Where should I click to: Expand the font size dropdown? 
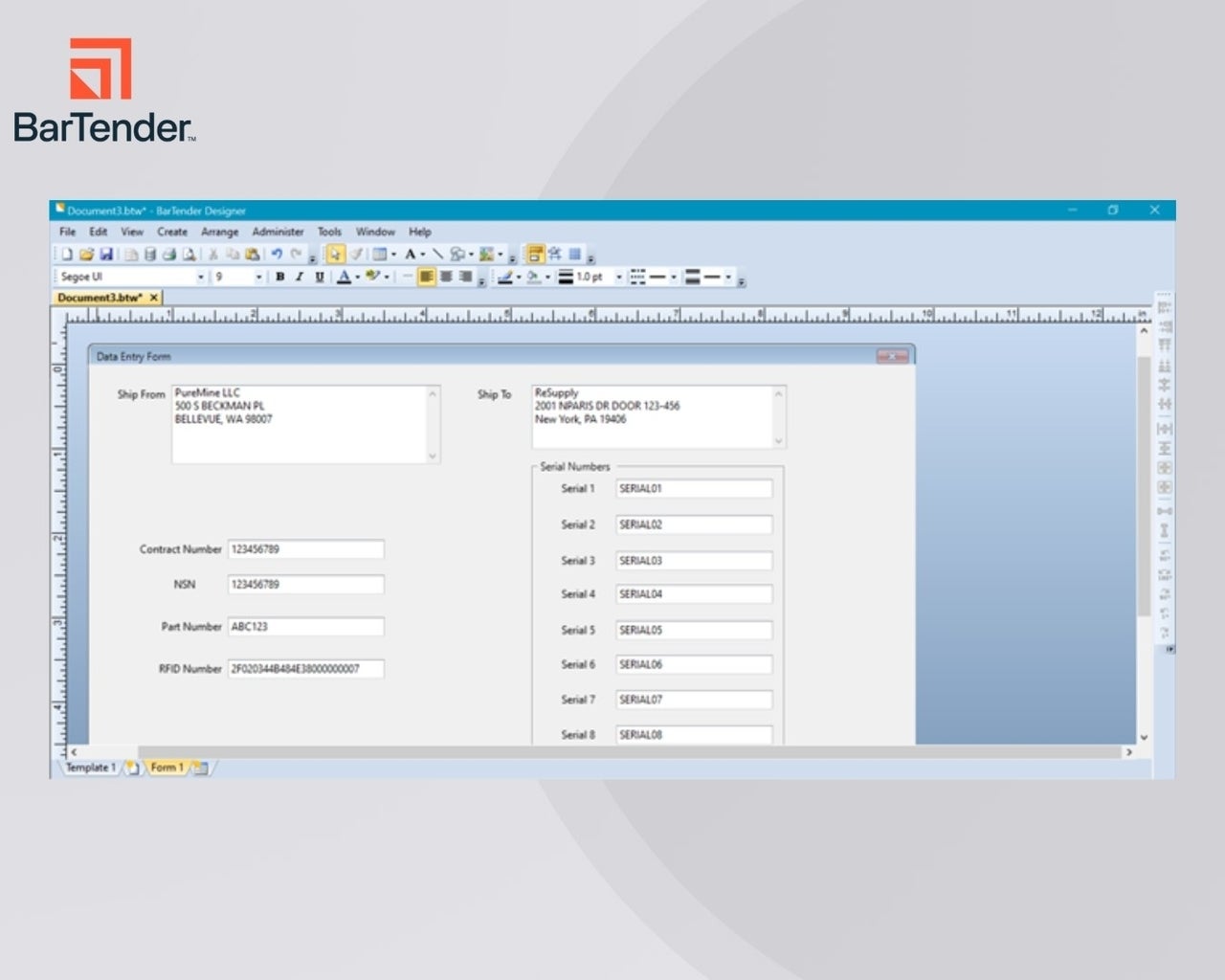(258, 277)
